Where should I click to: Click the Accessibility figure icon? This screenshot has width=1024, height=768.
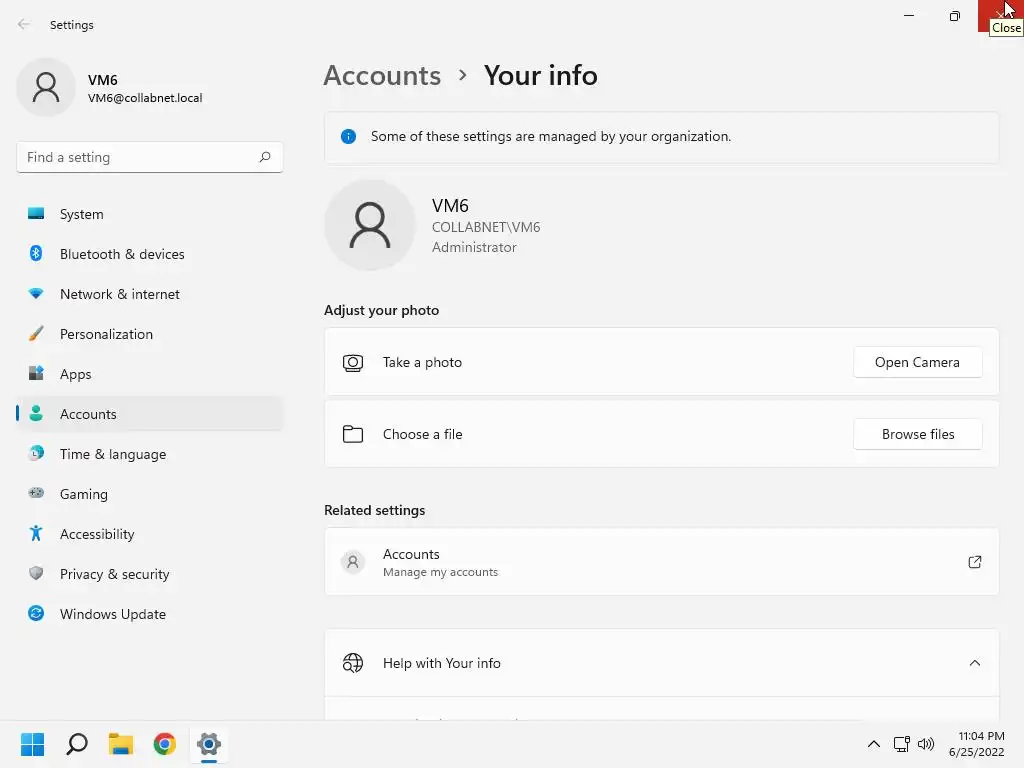tap(36, 534)
